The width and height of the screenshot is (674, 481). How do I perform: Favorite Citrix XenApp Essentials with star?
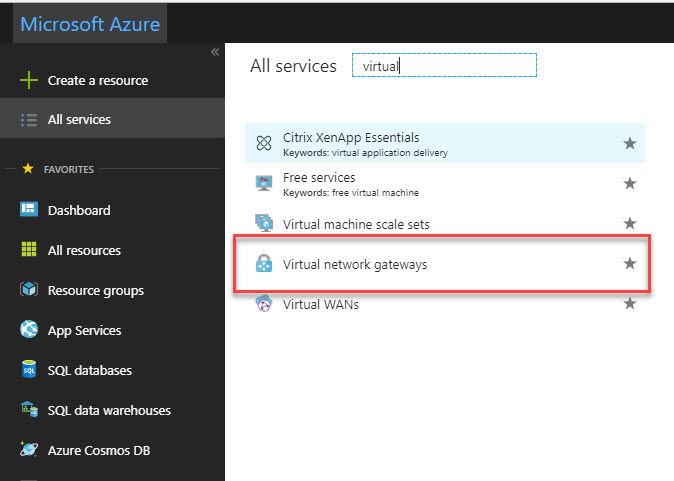tap(630, 143)
